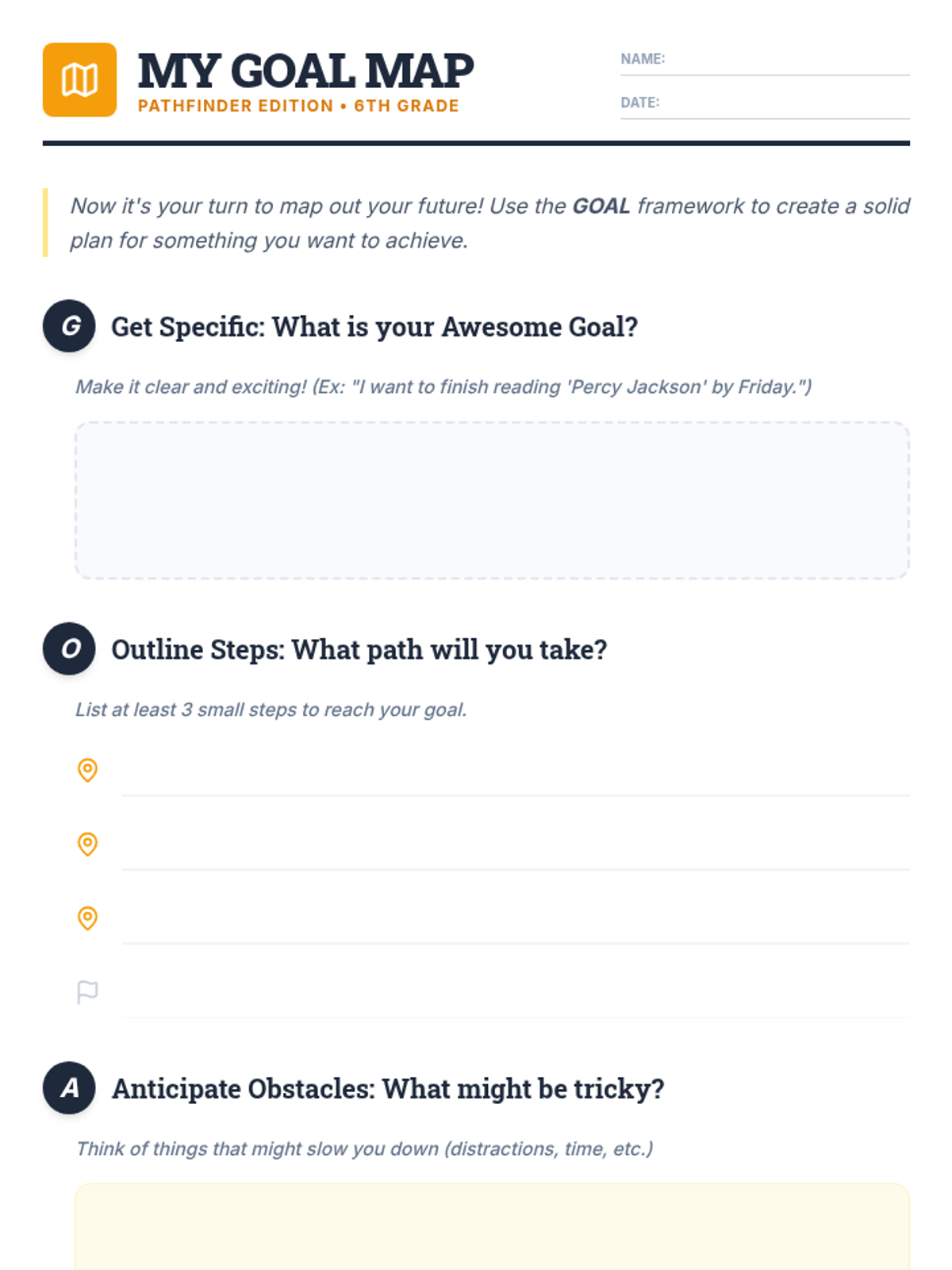Click the Outline Steps section heading
This screenshot has width=952, height=1270.
pyautogui.click(x=359, y=650)
